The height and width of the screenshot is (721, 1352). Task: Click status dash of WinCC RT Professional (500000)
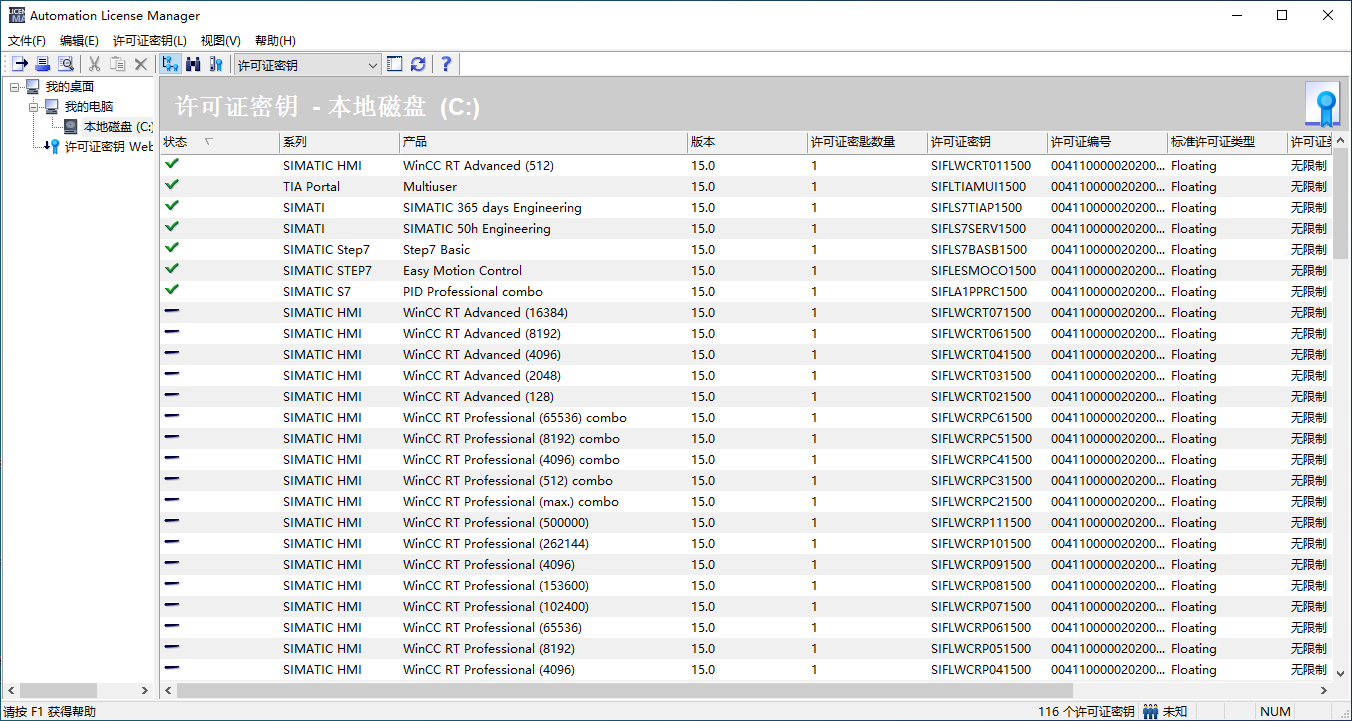tap(172, 522)
